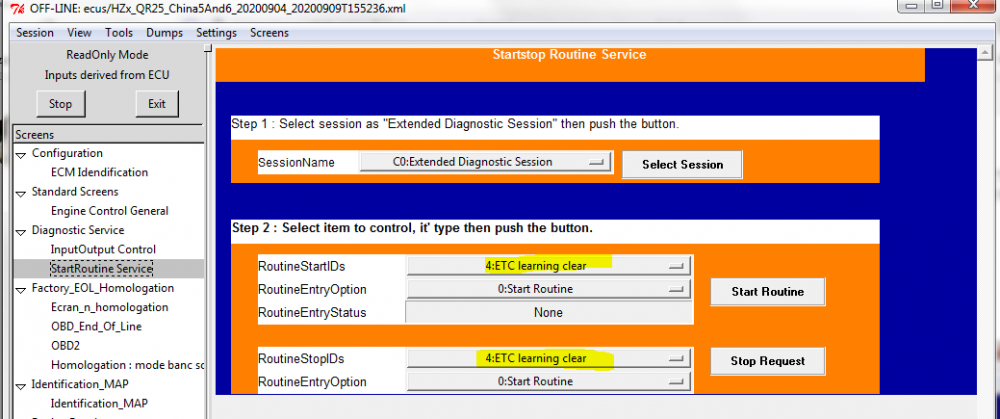Click the Step 1 instruction text
The height and width of the screenshot is (419, 1000).
(x=455, y=124)
